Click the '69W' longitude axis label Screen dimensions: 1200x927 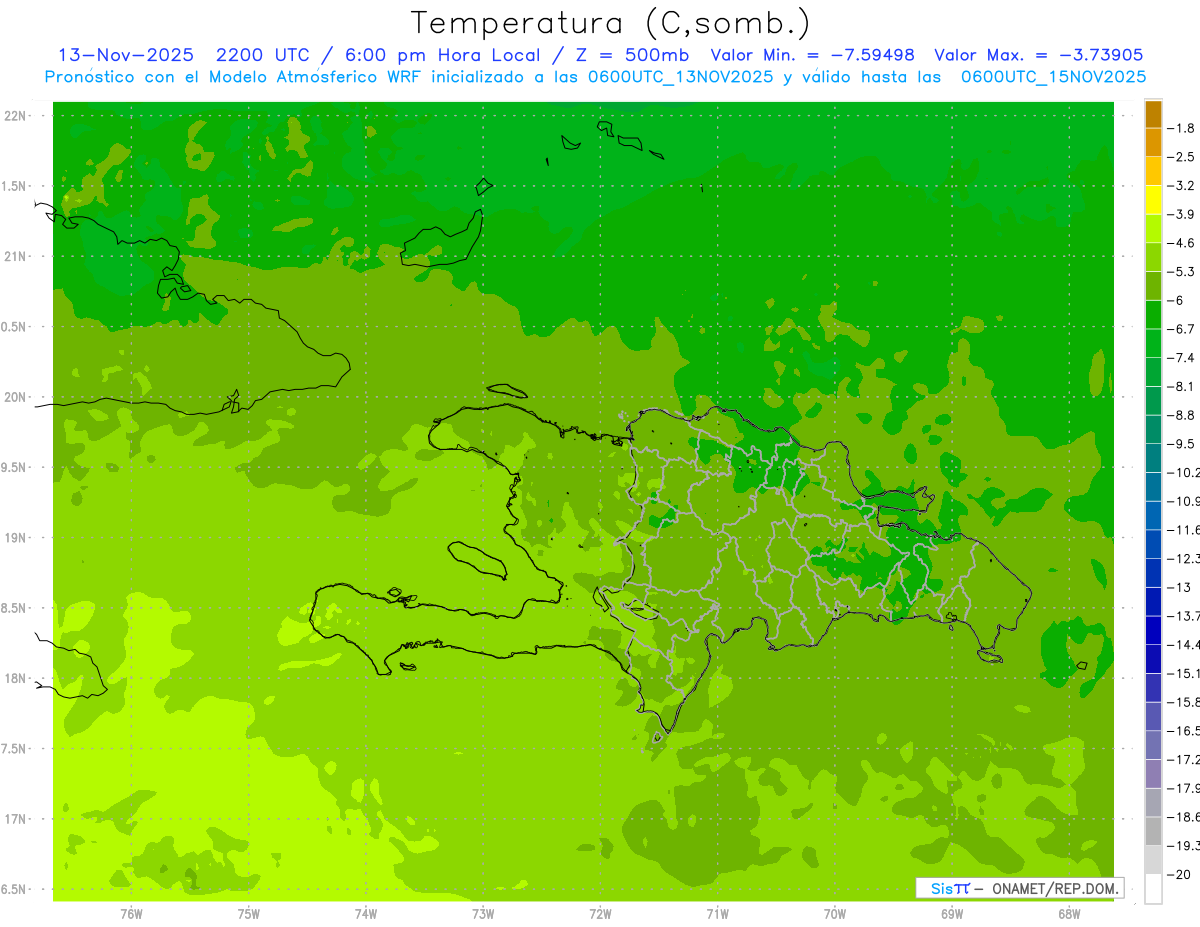tap(952, 914)
